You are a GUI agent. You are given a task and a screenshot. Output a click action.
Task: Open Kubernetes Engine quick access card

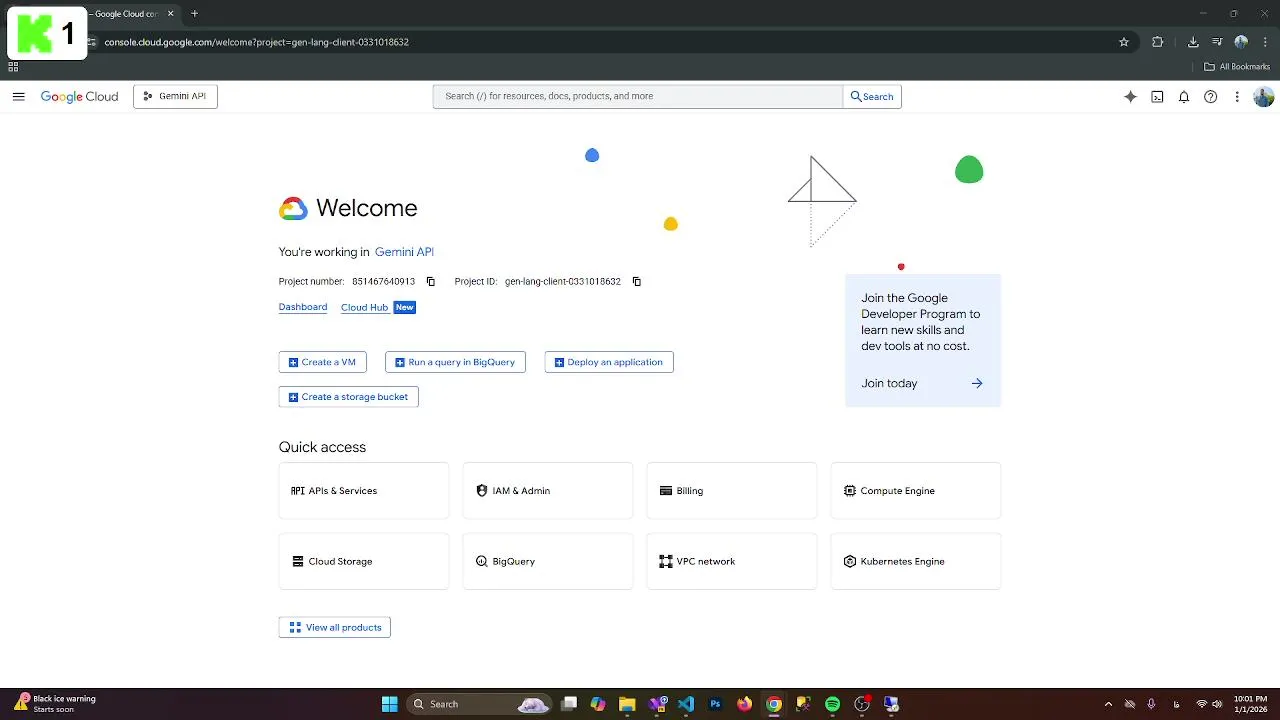pyautogui.click(x=916, y=561)
